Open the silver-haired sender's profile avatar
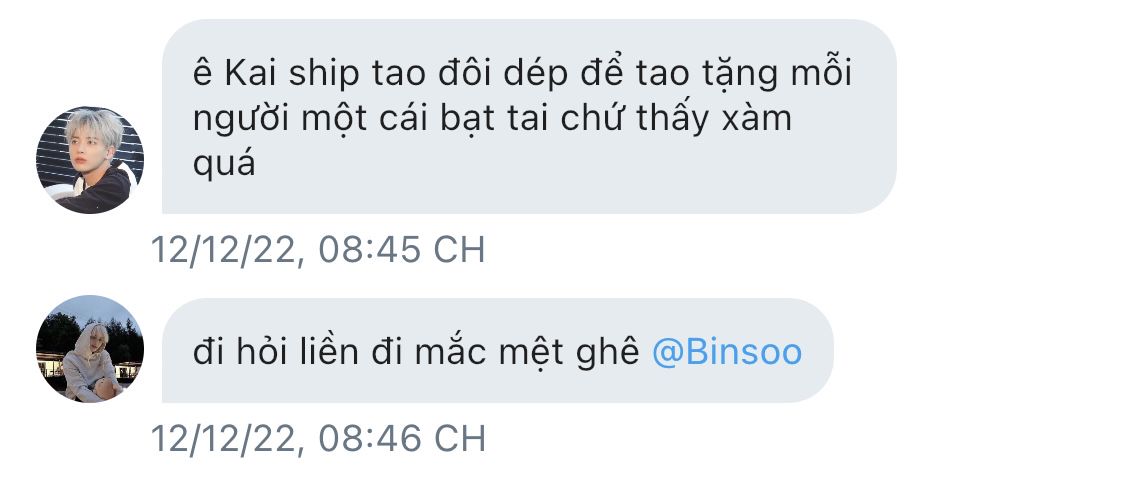1125x481 pixels. (x=90, y=159)
